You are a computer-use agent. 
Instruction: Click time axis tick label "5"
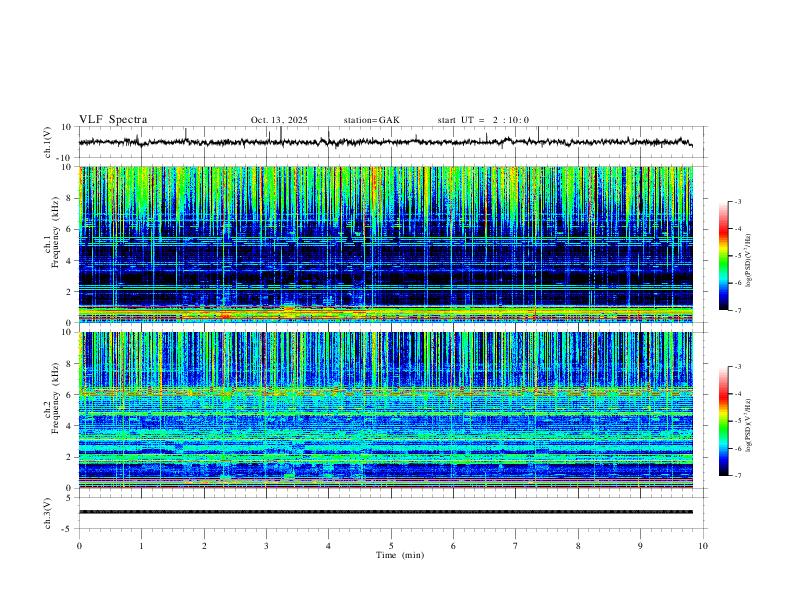click(391, 546)
